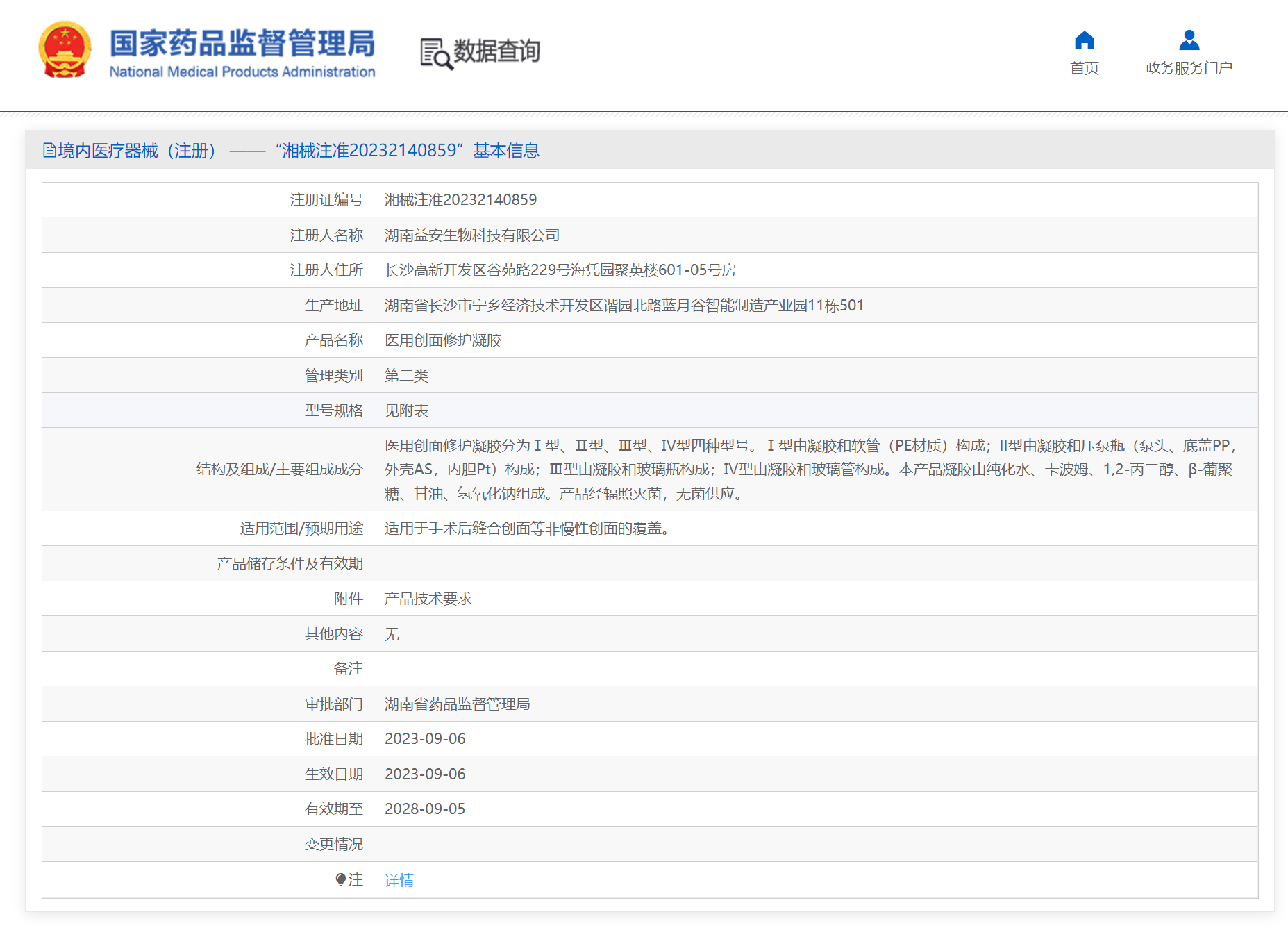Click 见附表 in the 型号规格 row
The height and width of the screenshot is (937, 1288).
(x=406, y=411)
